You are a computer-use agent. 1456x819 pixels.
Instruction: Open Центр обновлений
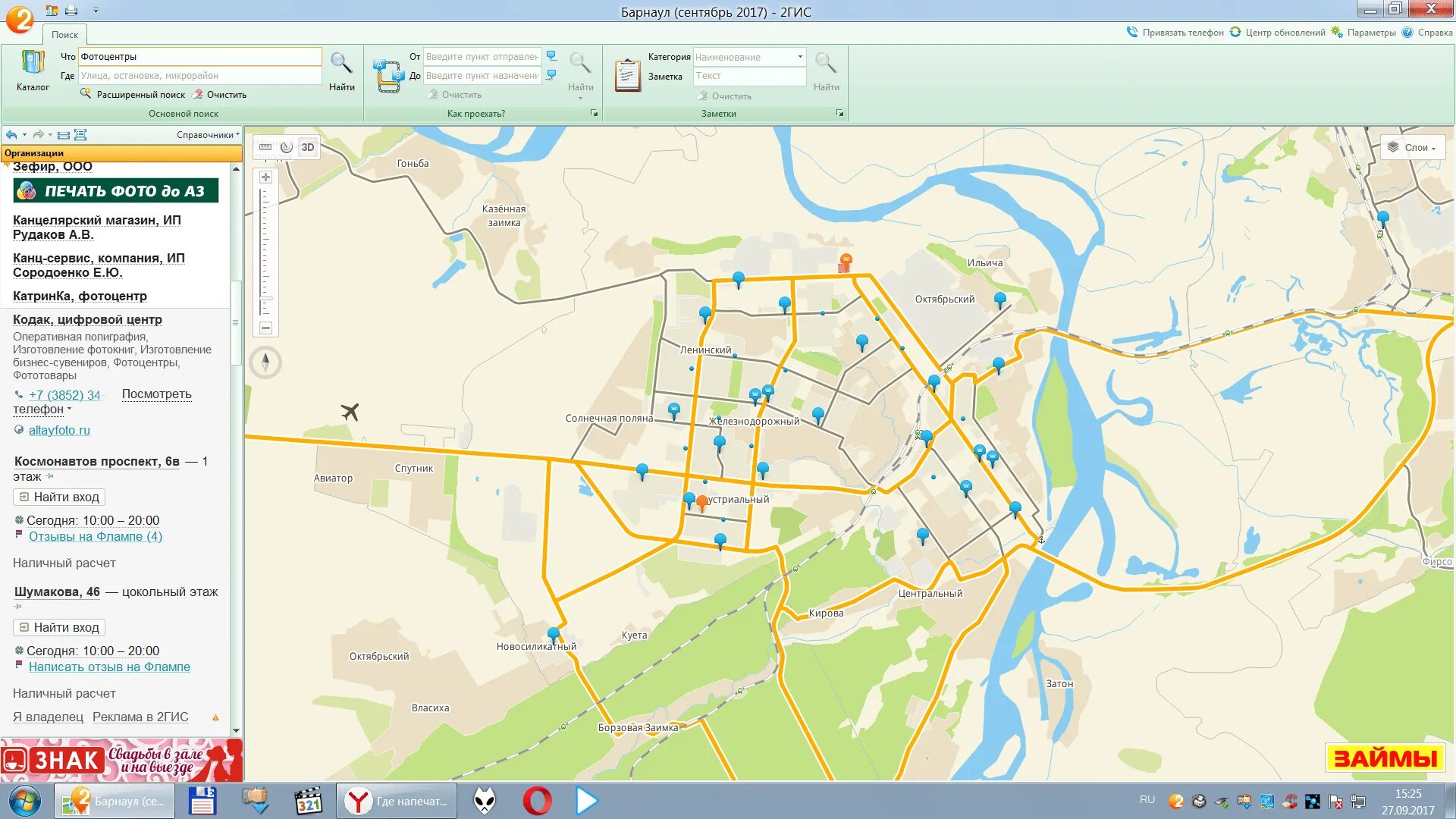(1277, 33)
